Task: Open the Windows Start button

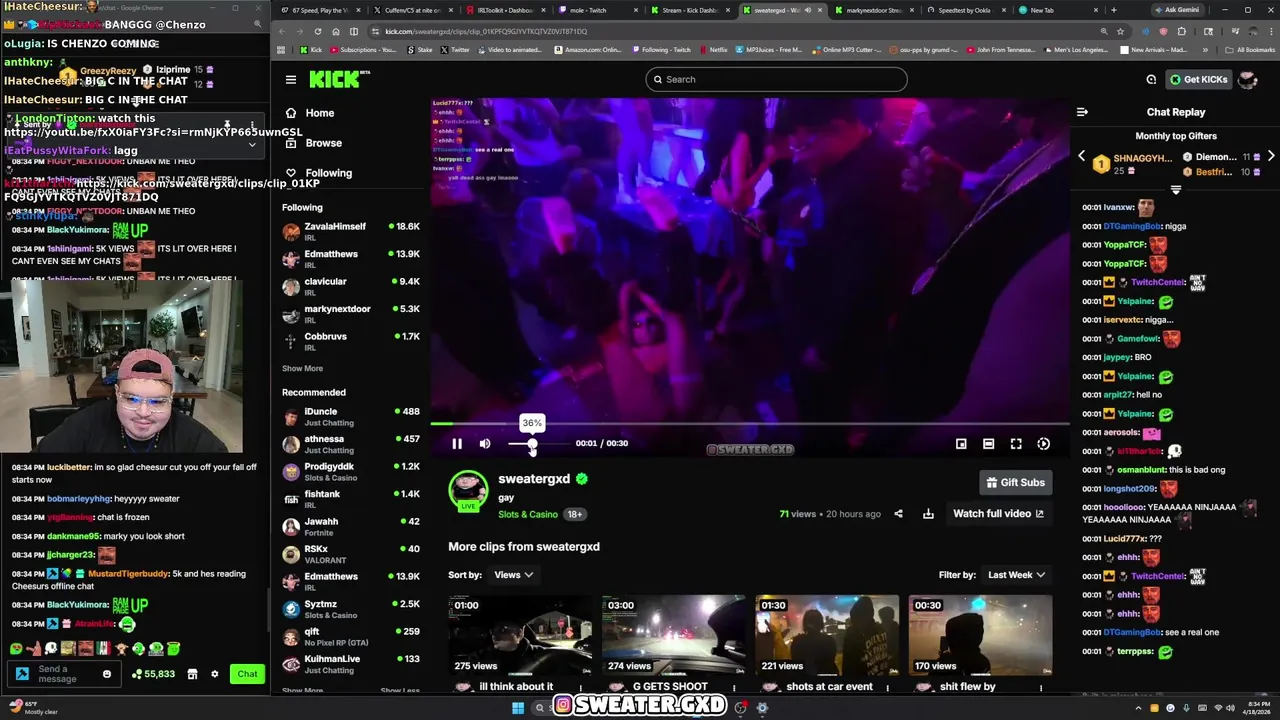Action: [518, 708]
